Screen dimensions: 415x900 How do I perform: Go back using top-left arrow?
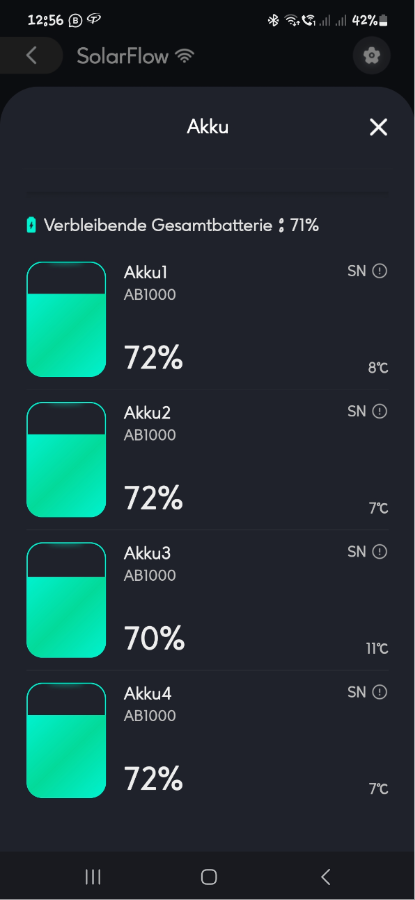click(x=32, y=56)
